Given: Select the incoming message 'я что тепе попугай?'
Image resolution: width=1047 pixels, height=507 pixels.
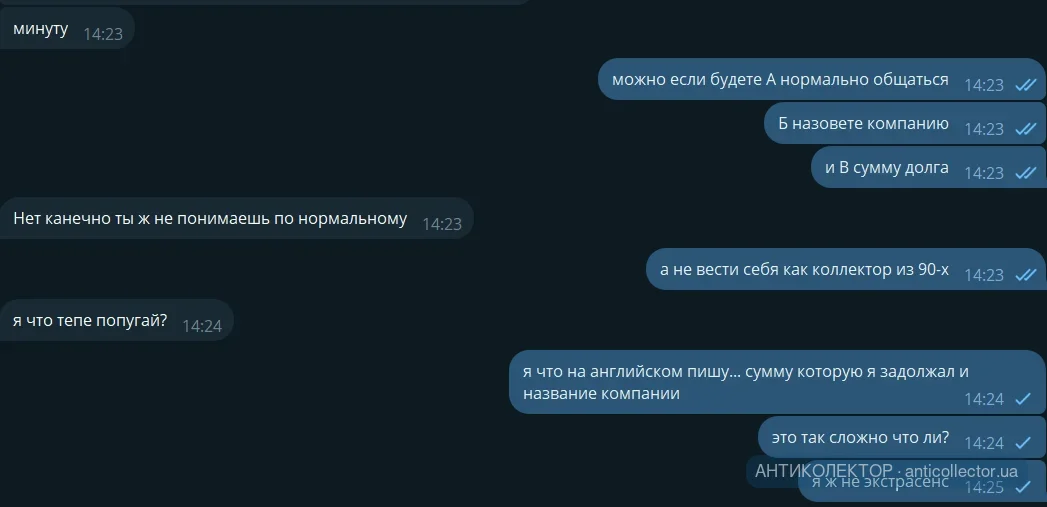Looking at the screenshot, I should point(116,320).
